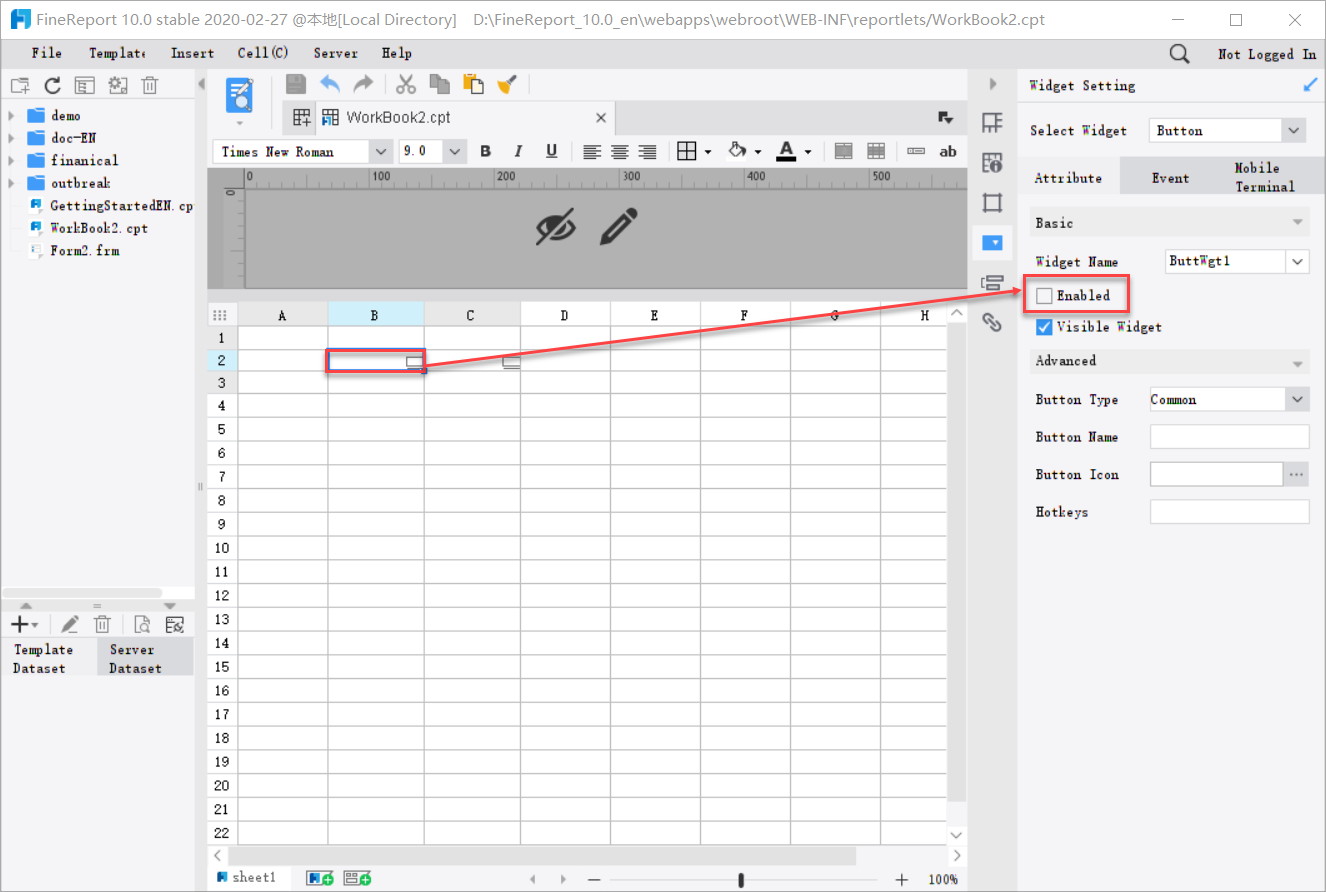Refresh the template file tree
Screen dimensions: 1326x892
tap(52, 86)
